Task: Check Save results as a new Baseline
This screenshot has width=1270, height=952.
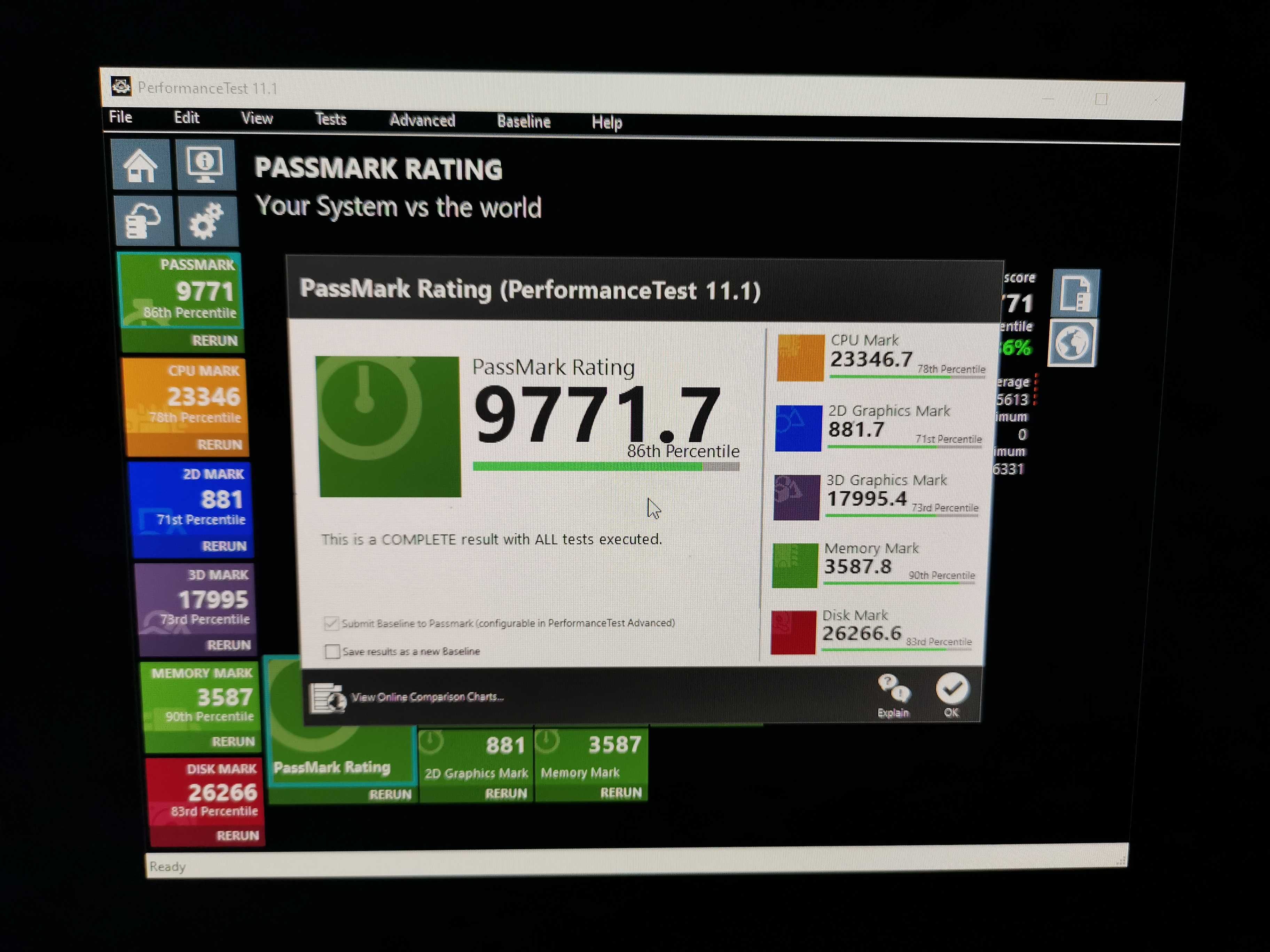Action: point(332,651)
